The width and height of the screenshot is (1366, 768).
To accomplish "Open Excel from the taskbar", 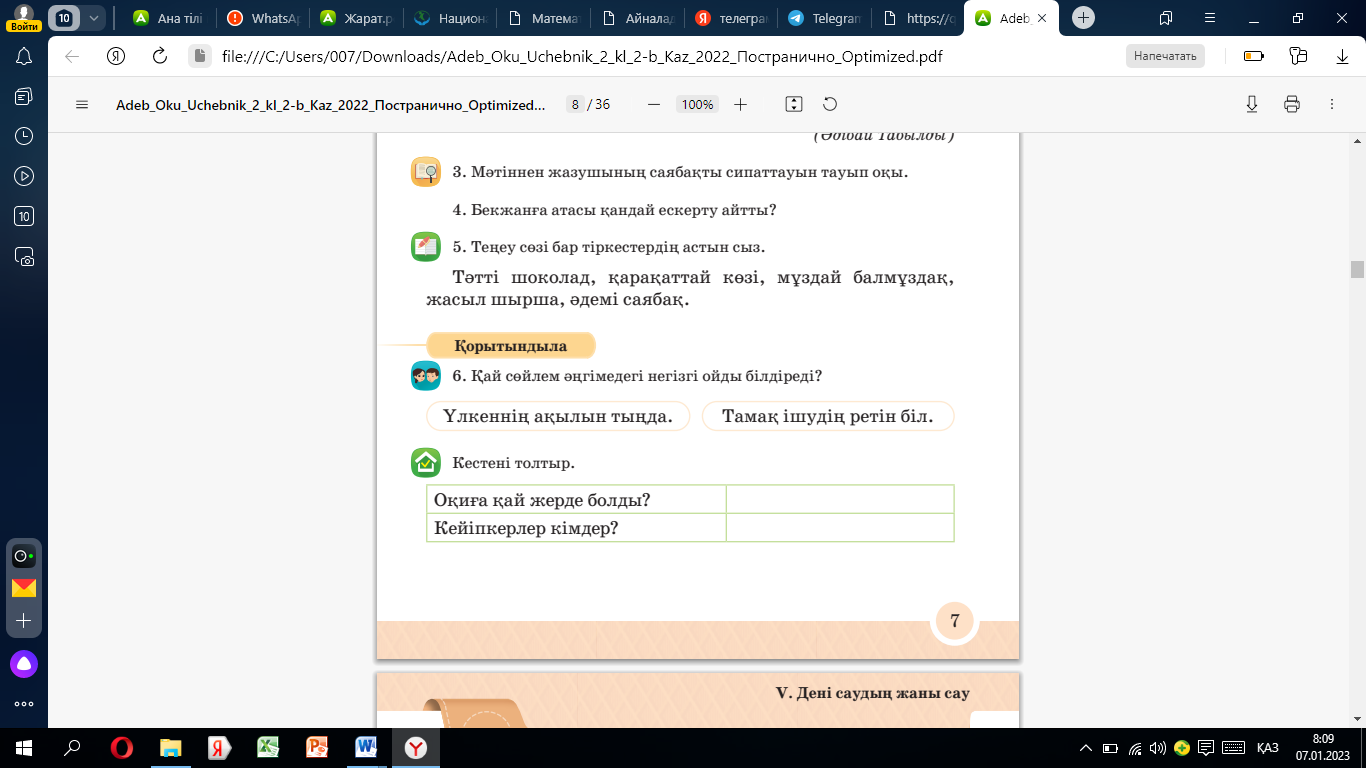I will point(268,747).
